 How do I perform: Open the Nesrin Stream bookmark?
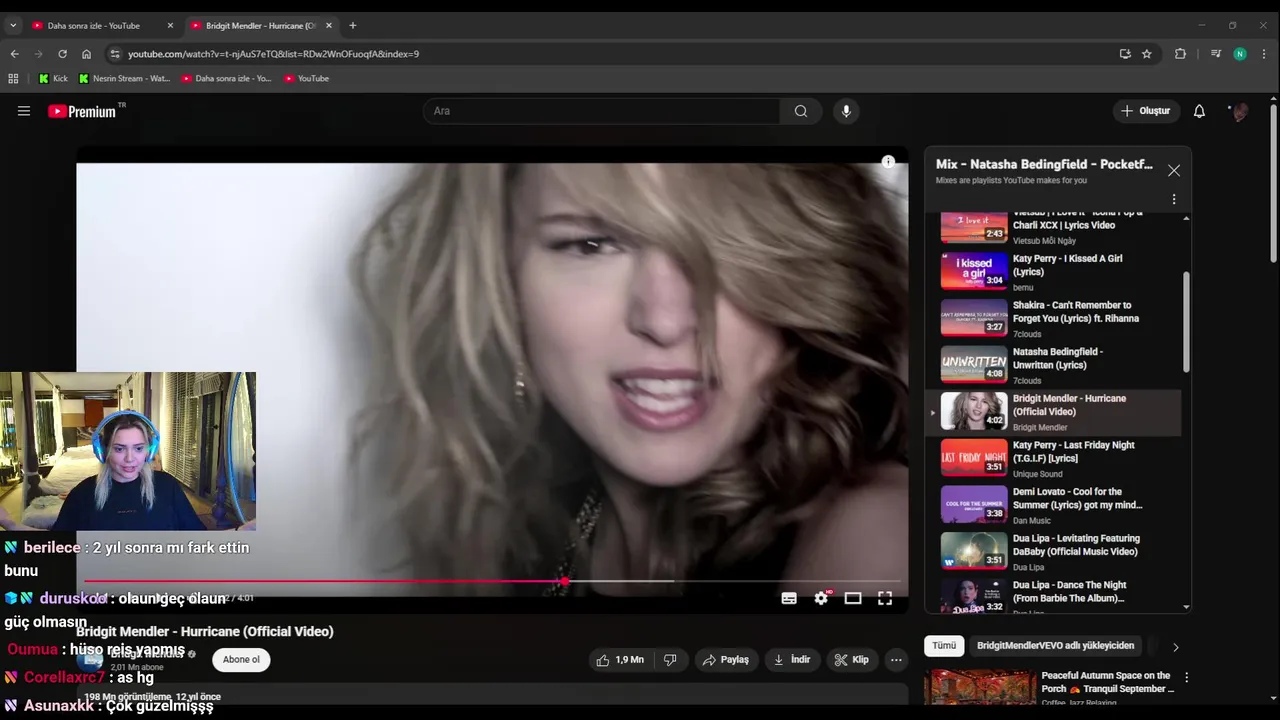125,78
